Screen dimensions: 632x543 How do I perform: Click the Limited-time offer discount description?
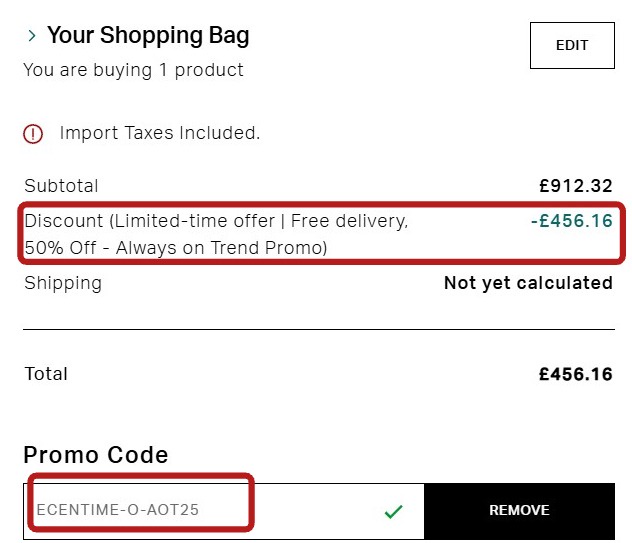tap(216, 221)
